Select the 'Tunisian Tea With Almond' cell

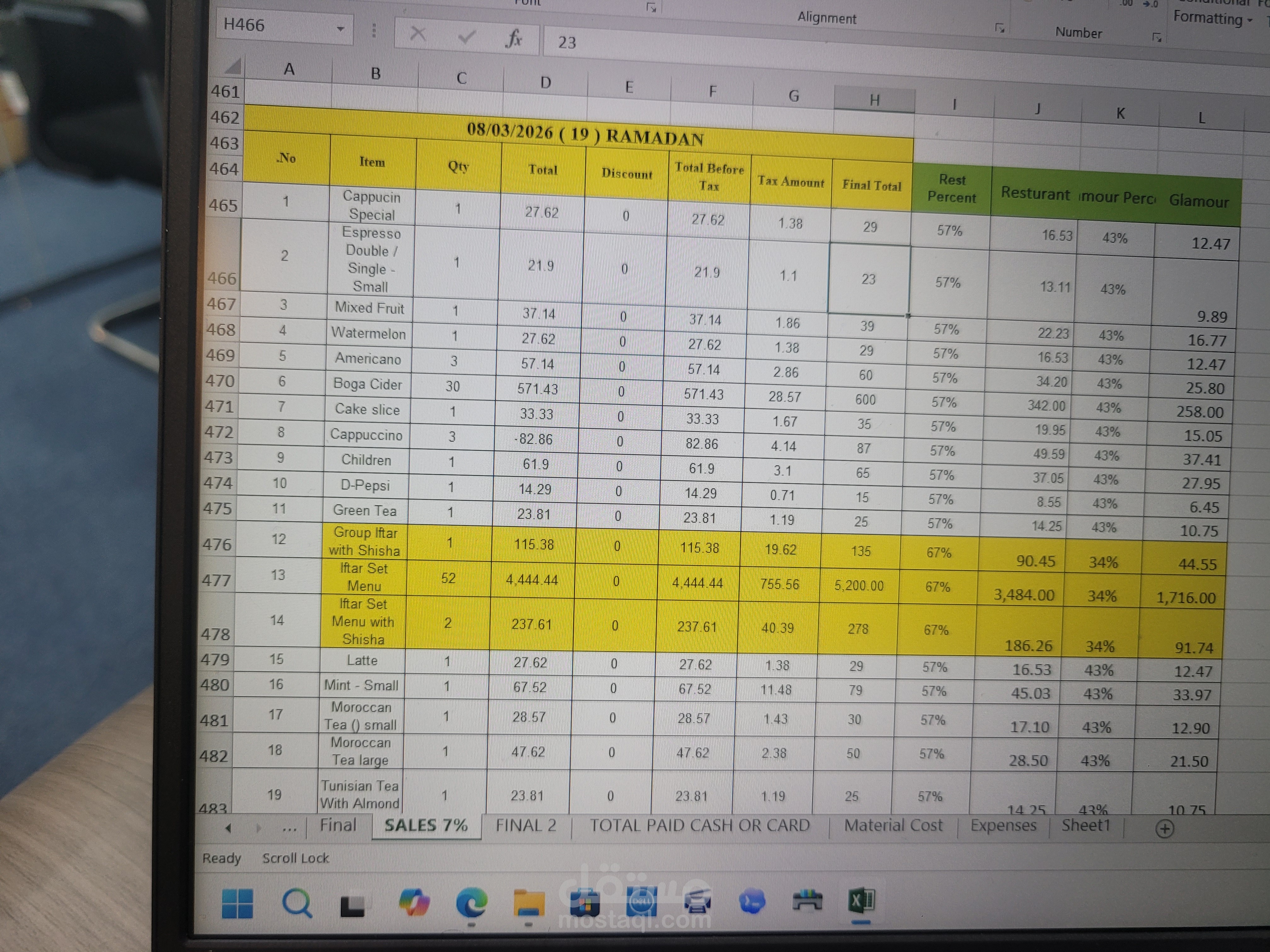[x=359, y=792]
